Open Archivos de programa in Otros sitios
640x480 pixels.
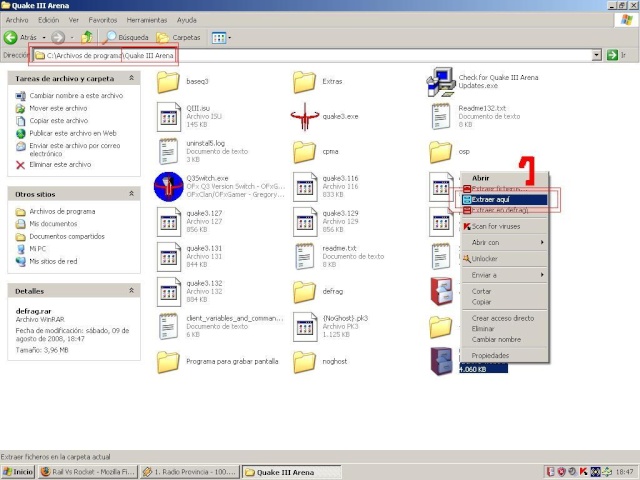pos(62,211)
